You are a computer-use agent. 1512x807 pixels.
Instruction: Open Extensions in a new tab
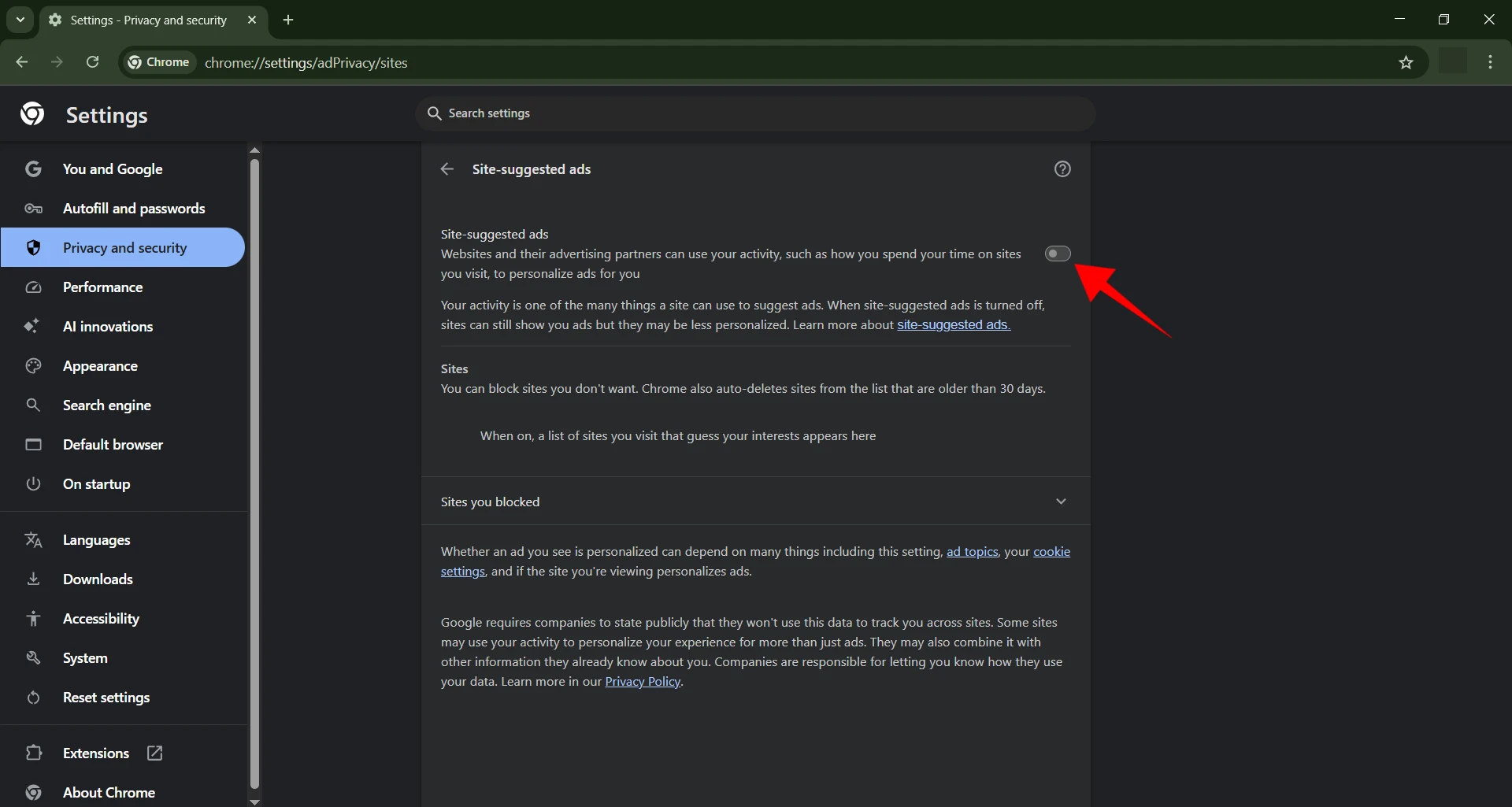(x=124, y=753)
